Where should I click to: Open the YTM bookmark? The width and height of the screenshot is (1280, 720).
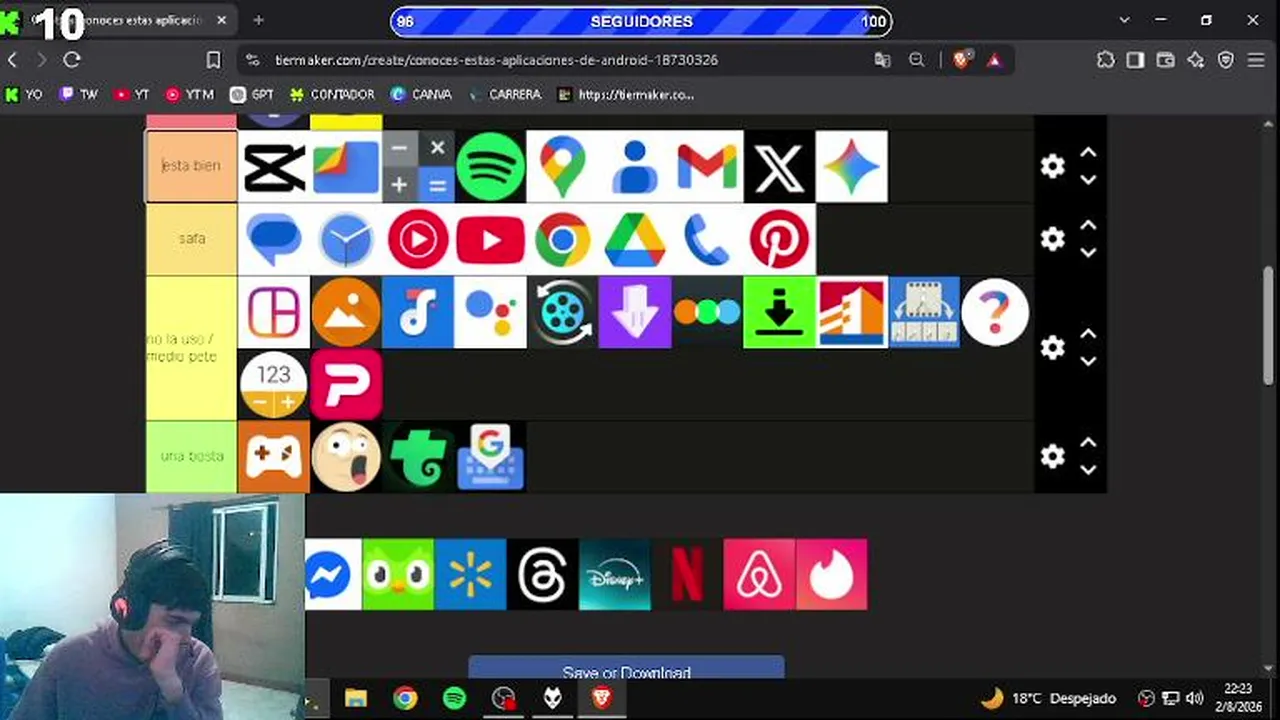(x=189, y=95)
